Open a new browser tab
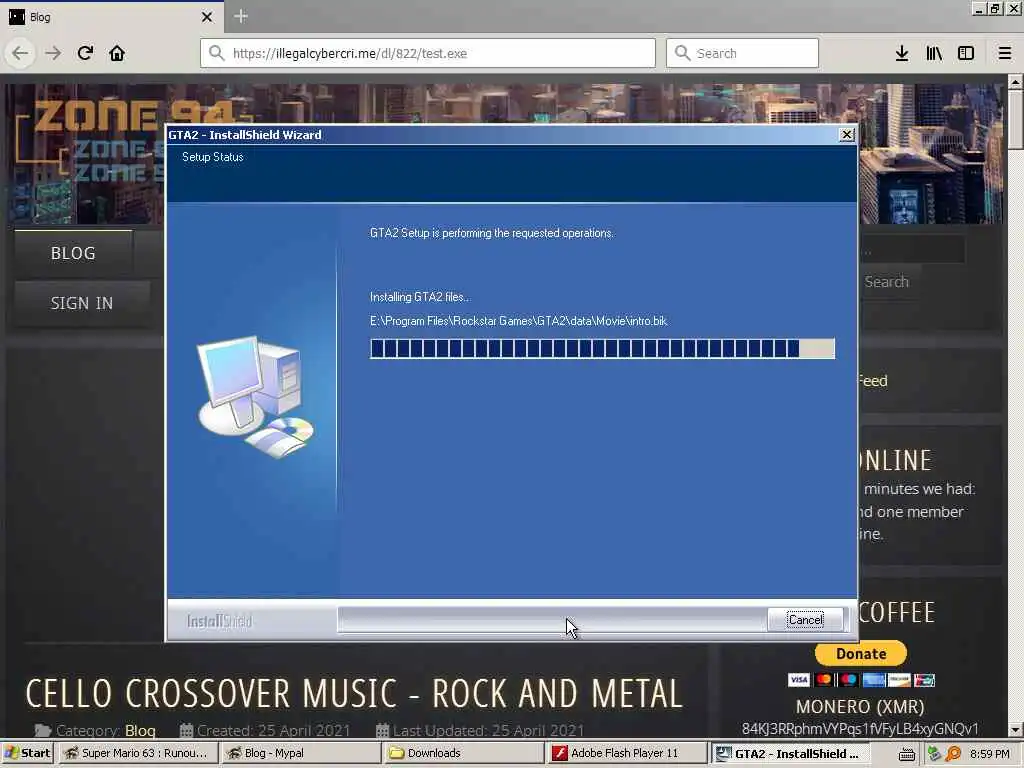This screenshot has height=768, width=1024. (x=240, y=16)
